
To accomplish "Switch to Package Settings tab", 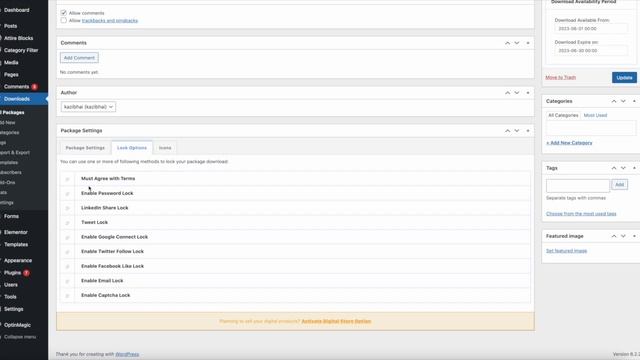I will tap(85, 148).
